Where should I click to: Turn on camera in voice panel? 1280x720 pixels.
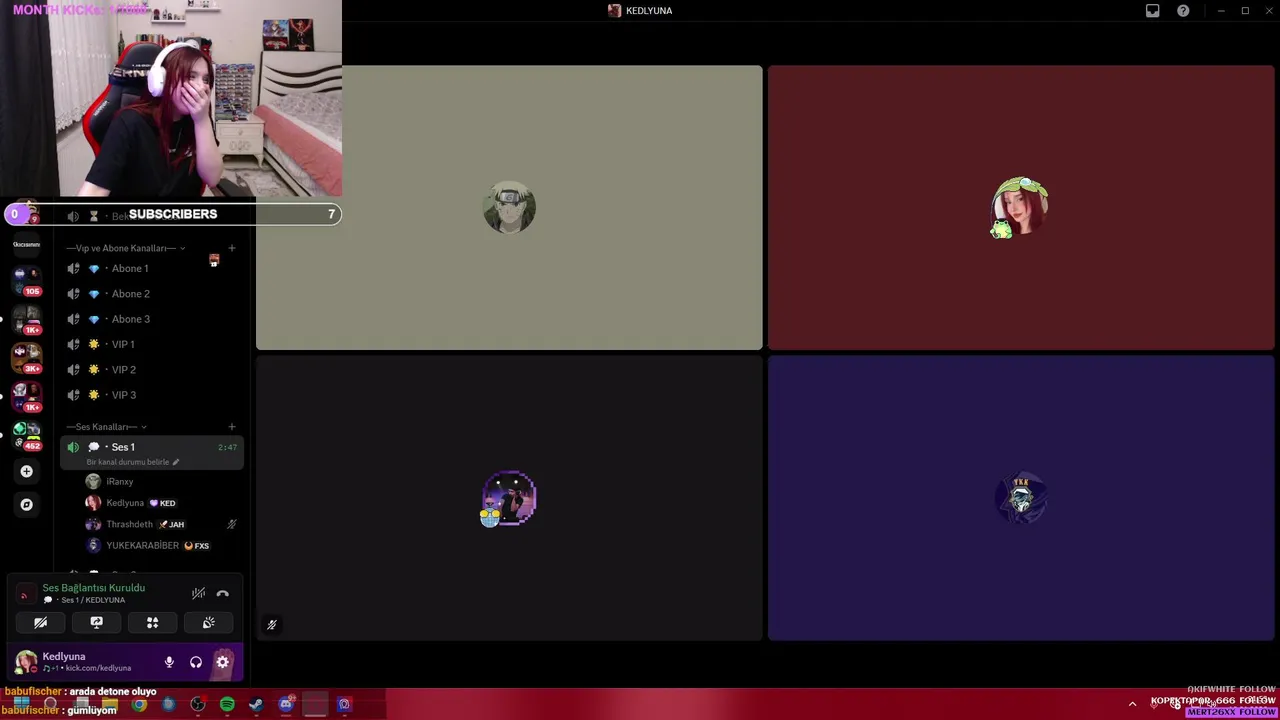click(40, 622)
